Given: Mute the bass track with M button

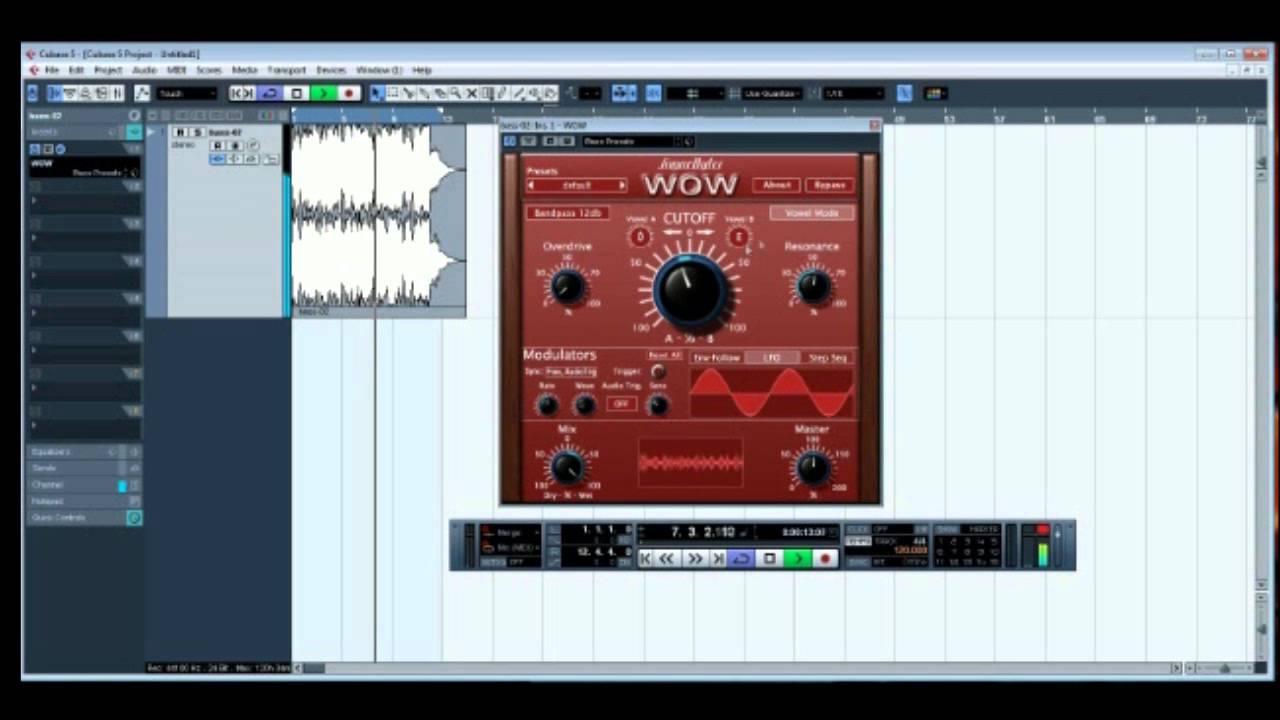Looking at the screenshot, I should 181,132.
